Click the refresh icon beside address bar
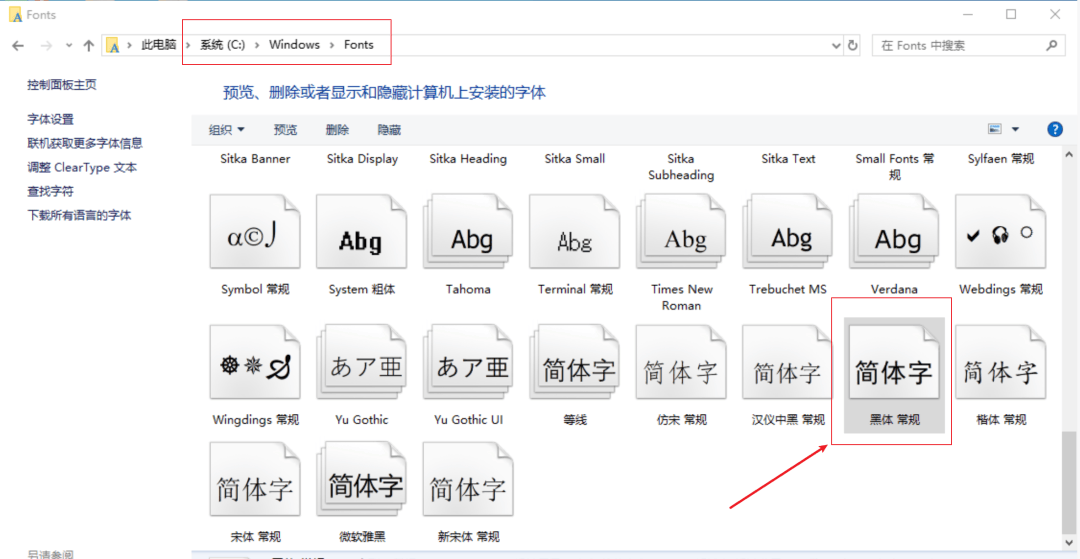The image size is (1080, 559). click(853, 45)
